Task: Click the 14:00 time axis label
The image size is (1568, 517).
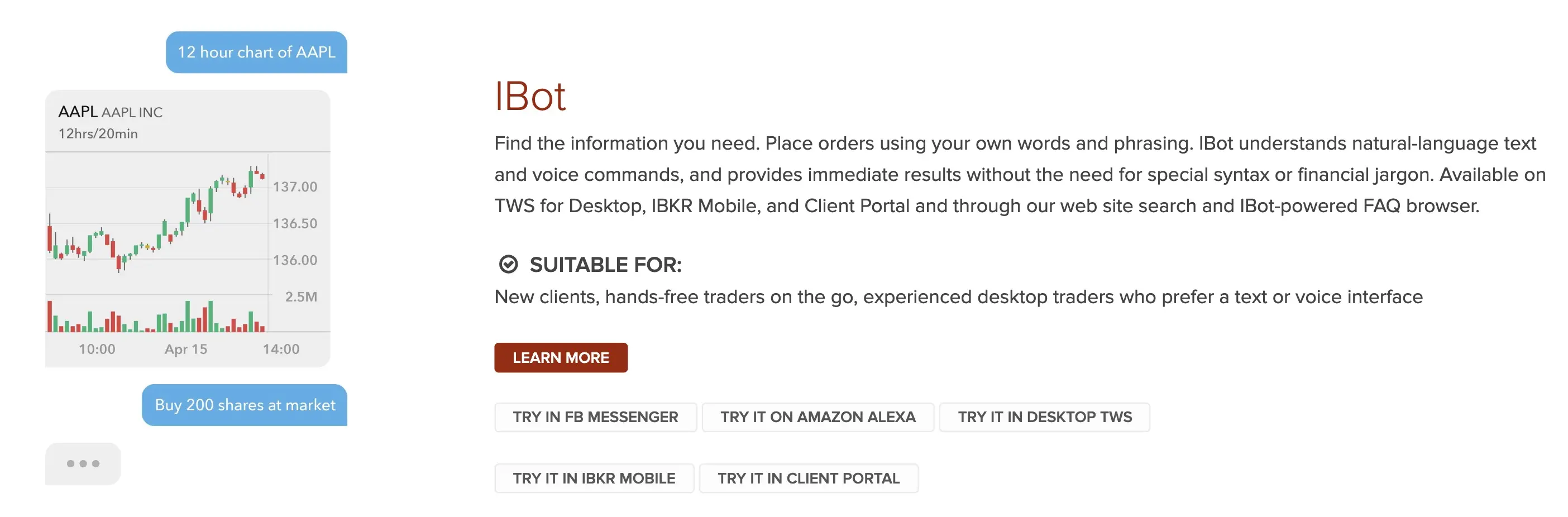Action: pos(281,349)
